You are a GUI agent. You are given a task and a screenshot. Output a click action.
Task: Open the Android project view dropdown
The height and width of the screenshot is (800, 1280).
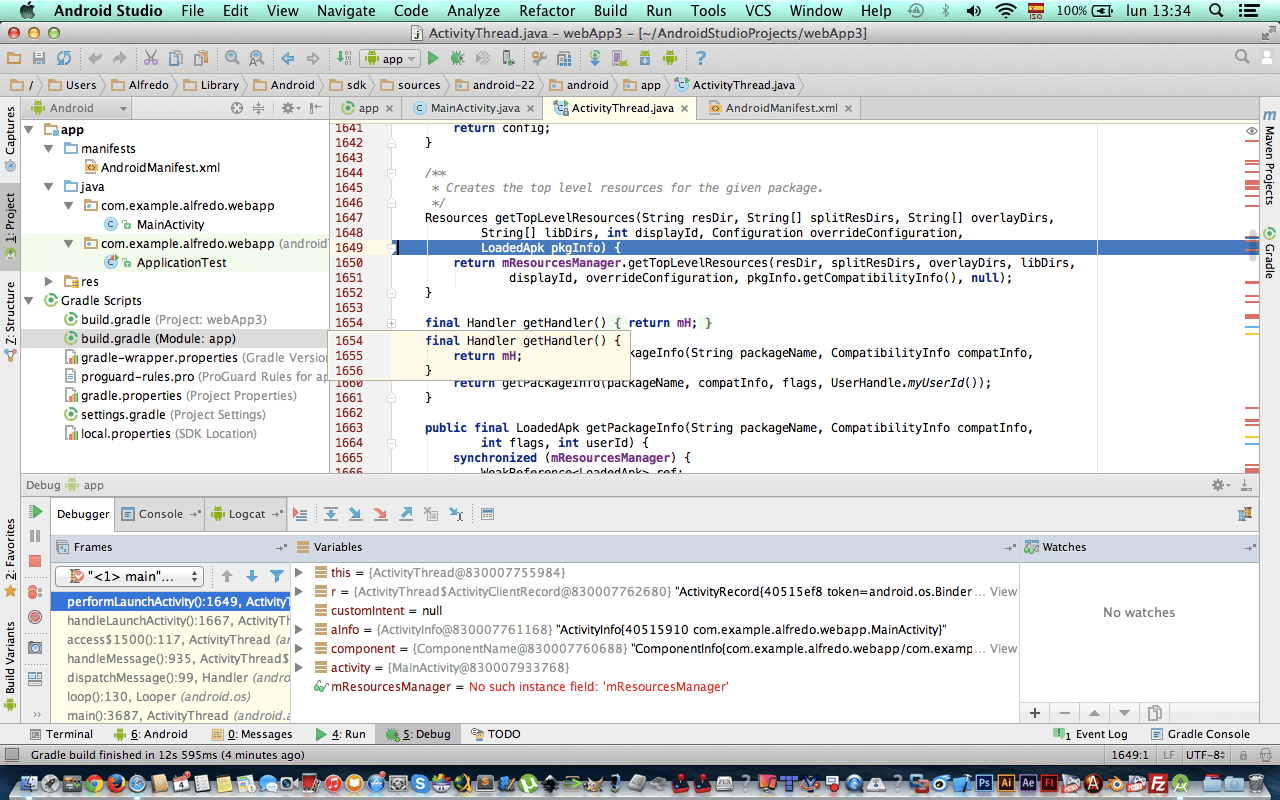tap(80, 108)
